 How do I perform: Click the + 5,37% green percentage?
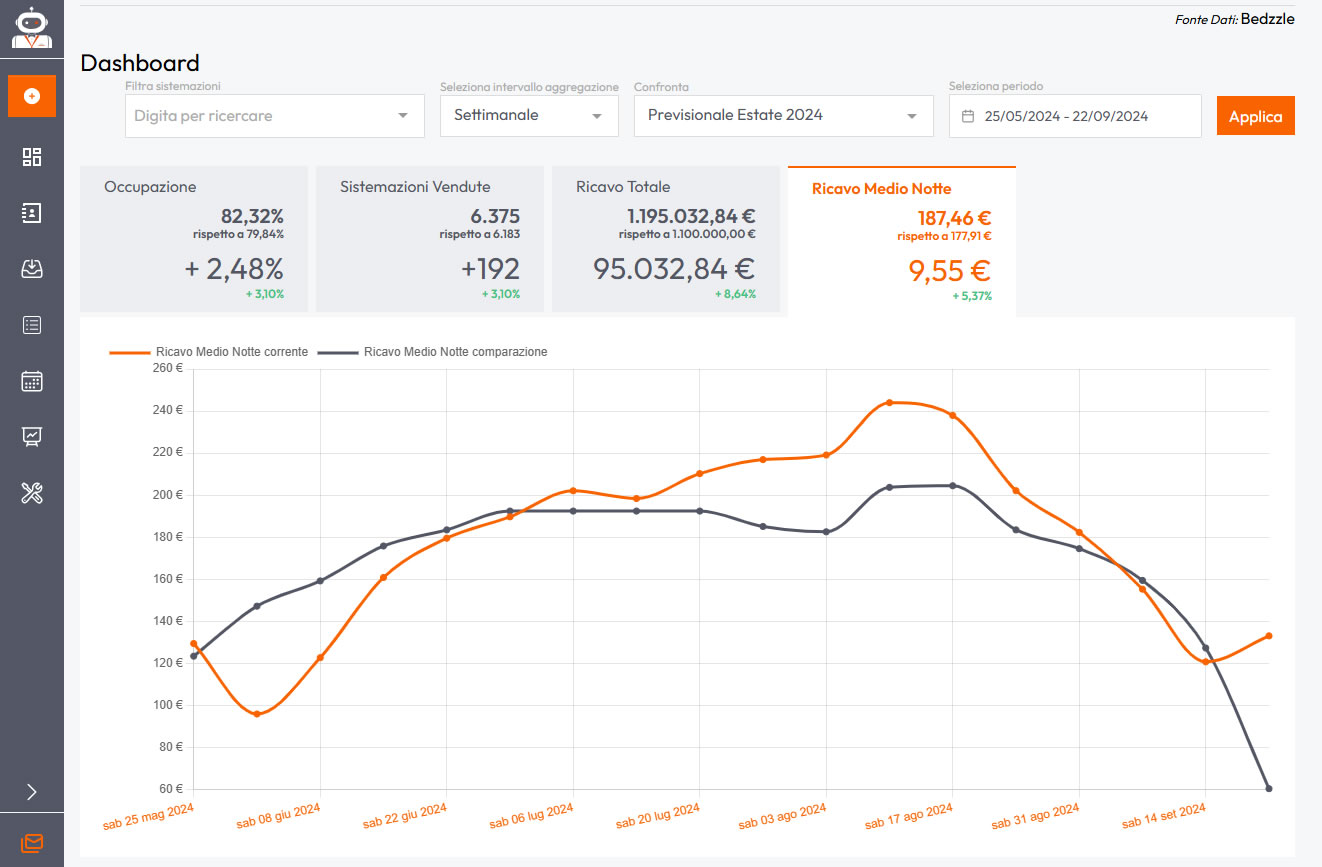pos(972,296)
